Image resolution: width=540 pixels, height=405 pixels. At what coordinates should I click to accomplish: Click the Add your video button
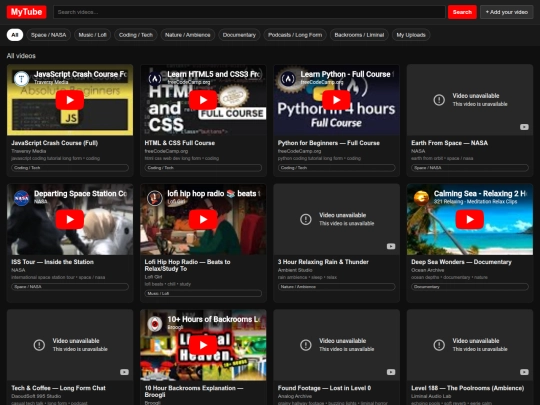click(507, 12)
